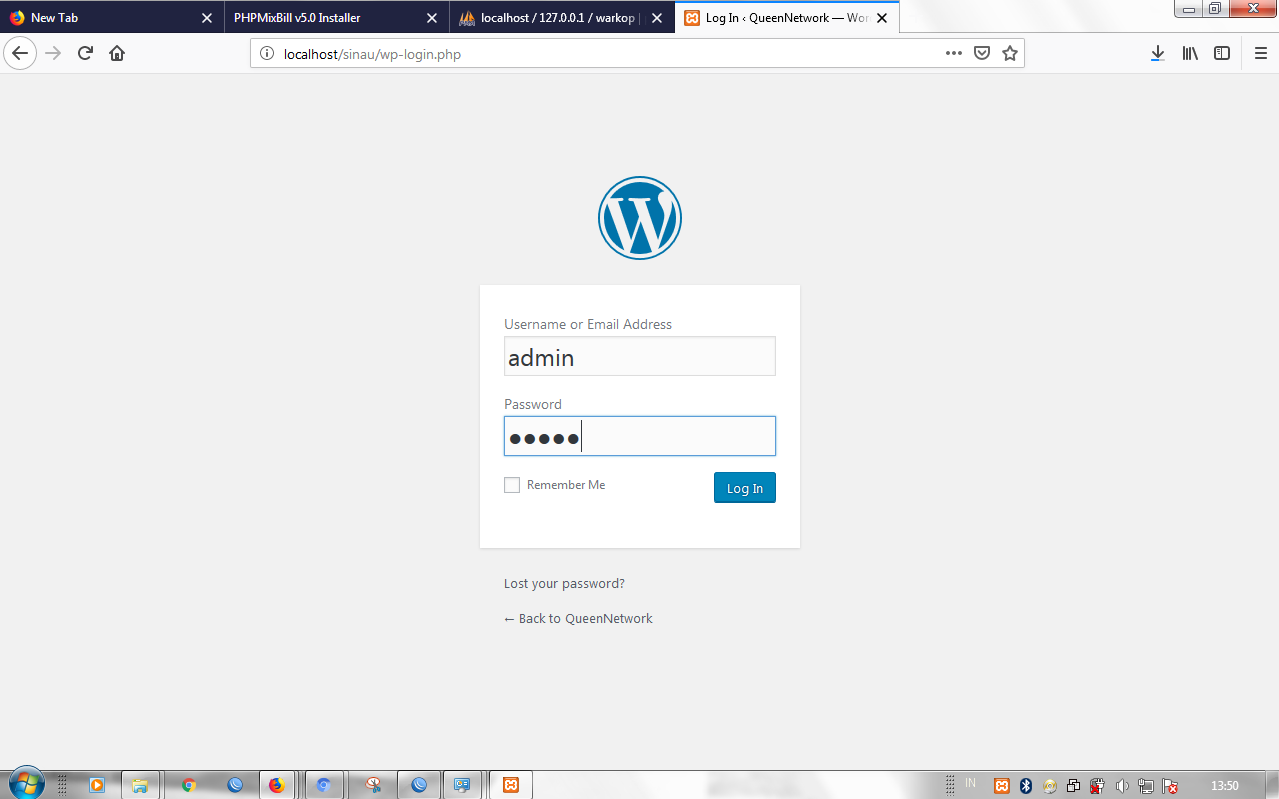This screenshot has height=799, width=1279.
Task: Toggle the sidebar view icon
Action: [x=1222, y=53]
